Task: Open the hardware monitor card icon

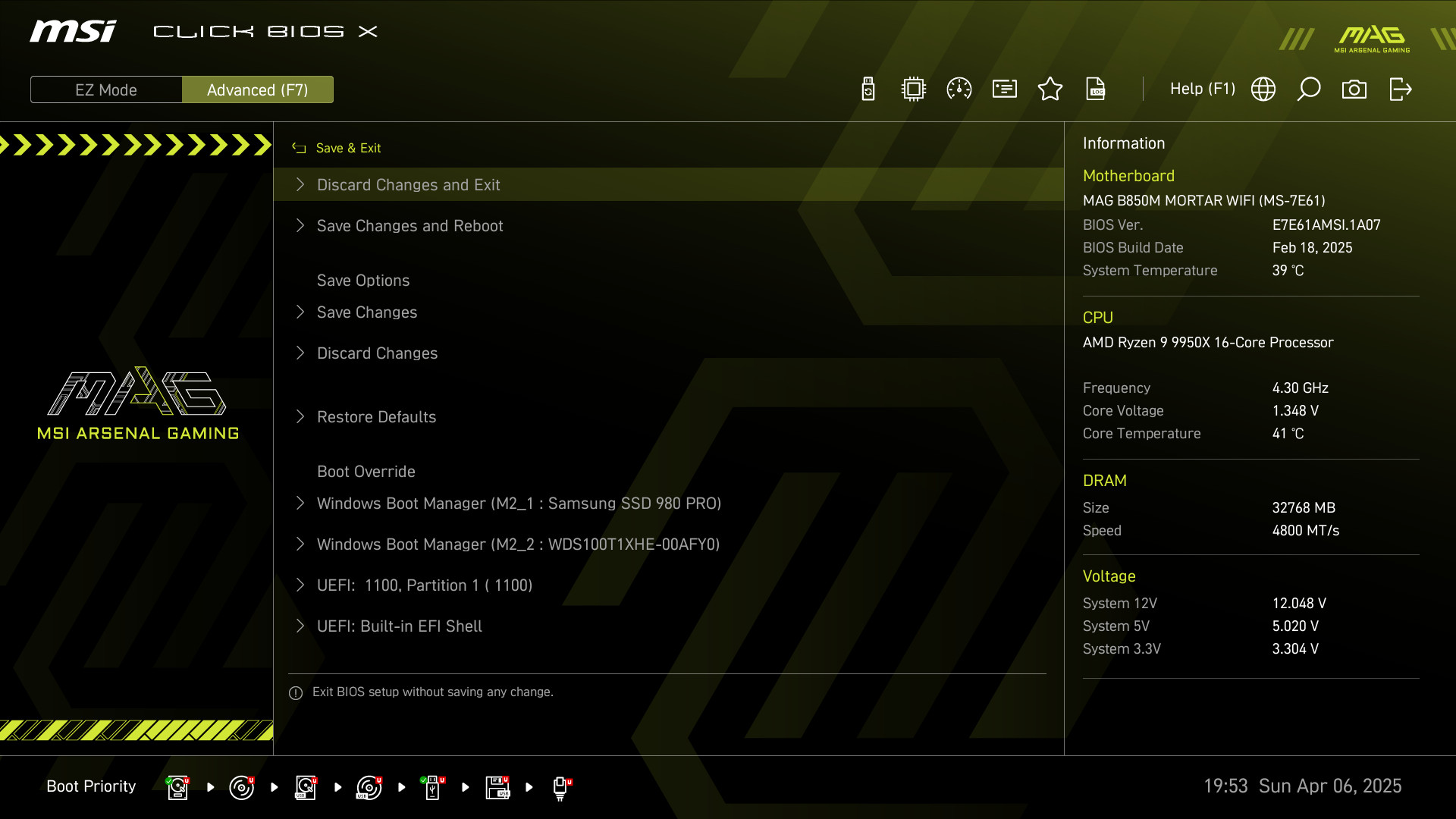Action: point(1005,89)
